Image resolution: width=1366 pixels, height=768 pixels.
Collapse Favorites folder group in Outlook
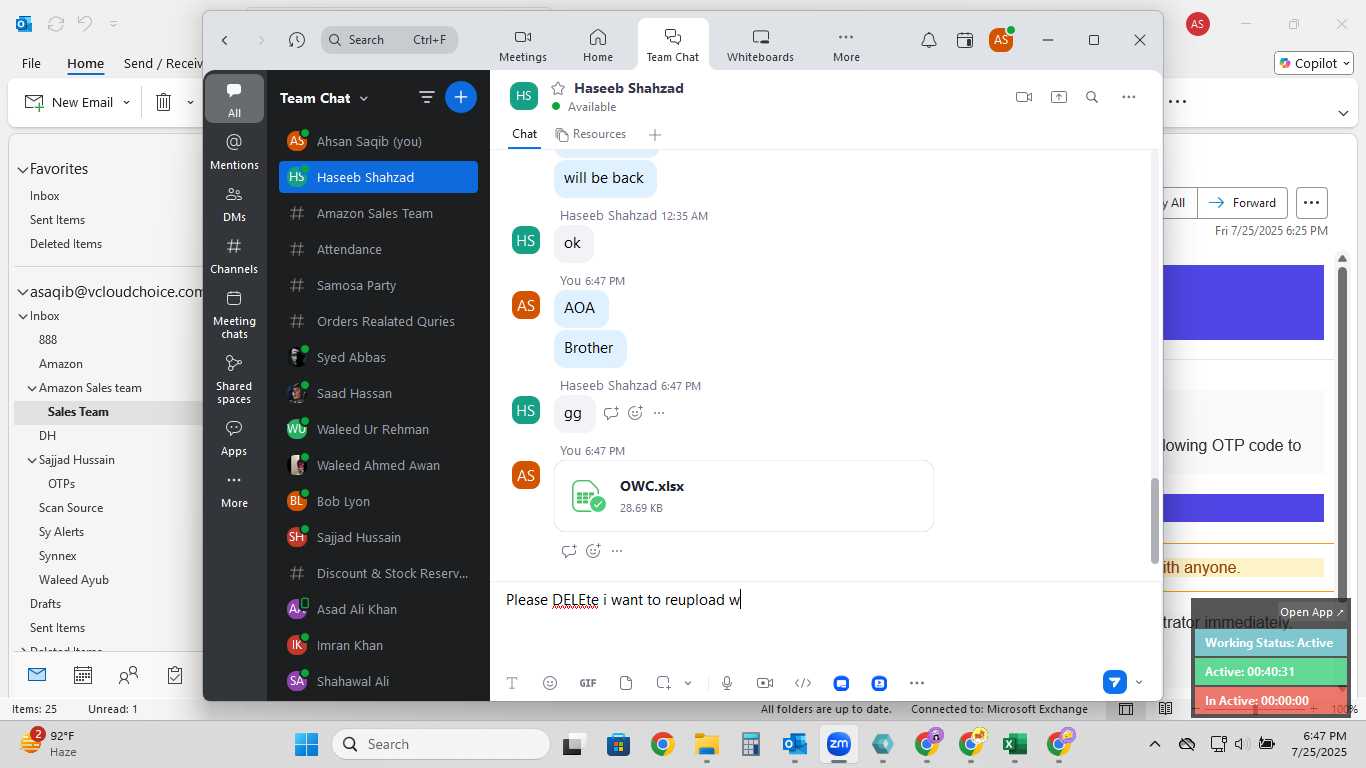[x=22, y=169]
